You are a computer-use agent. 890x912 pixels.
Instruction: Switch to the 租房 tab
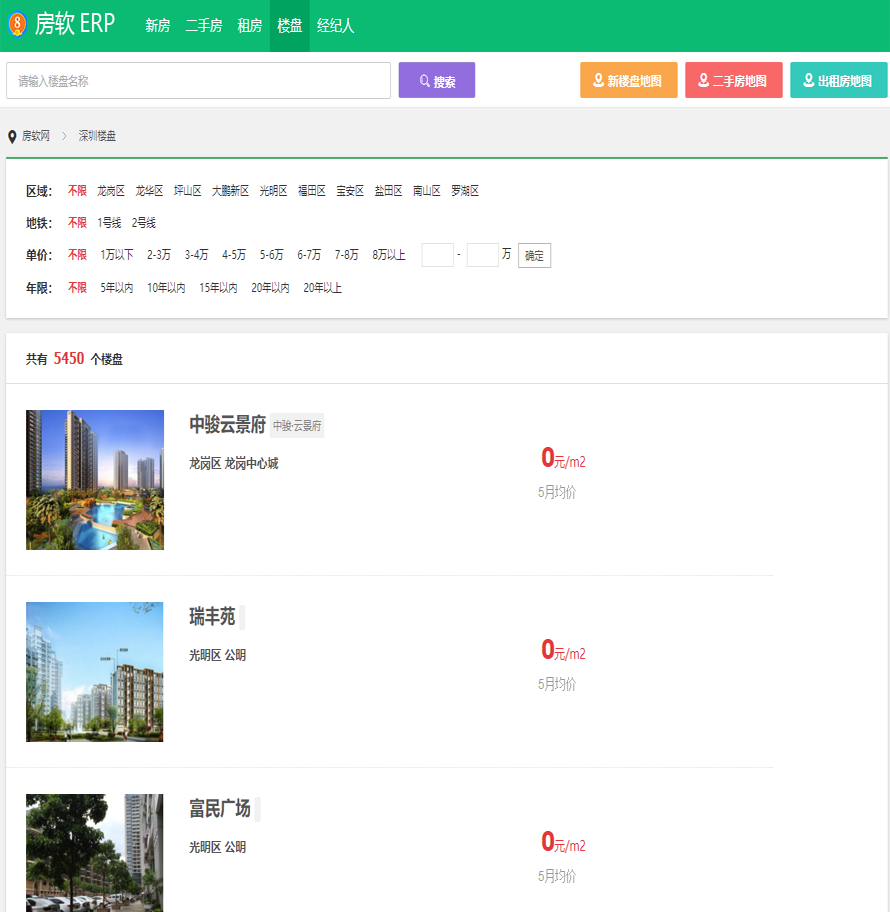[x=250, y=26]
